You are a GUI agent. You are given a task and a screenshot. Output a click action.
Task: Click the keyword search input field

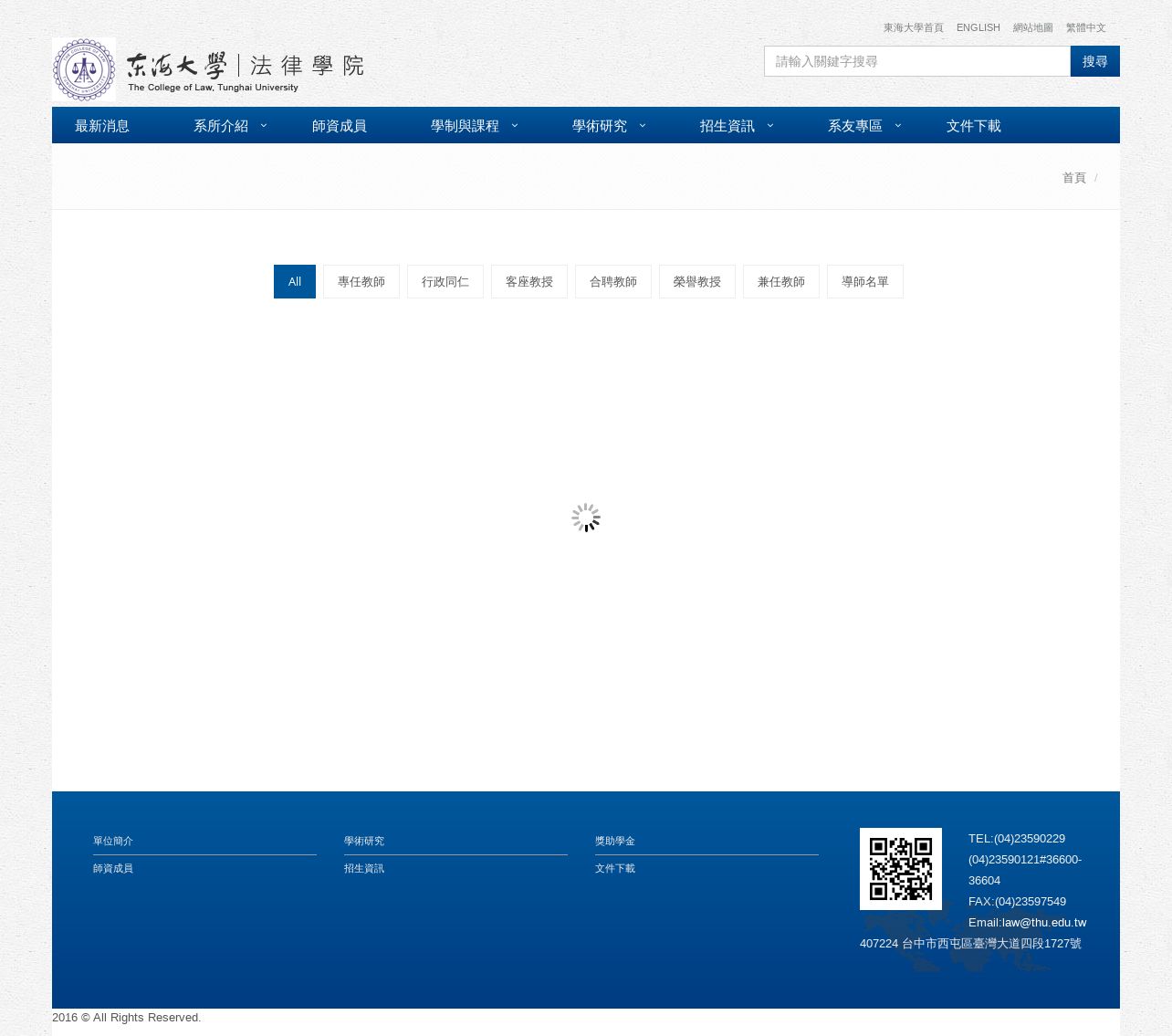pos(917,61)
